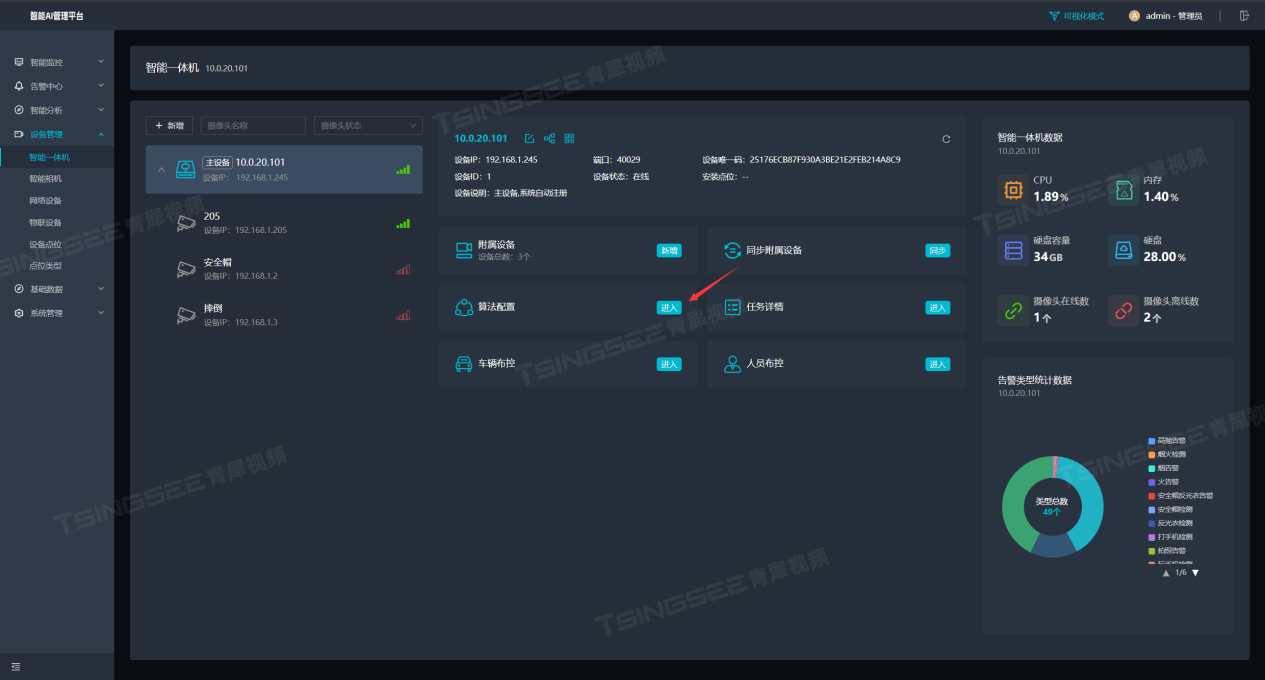Select 物联设备 submenu item

coord(57,223)
